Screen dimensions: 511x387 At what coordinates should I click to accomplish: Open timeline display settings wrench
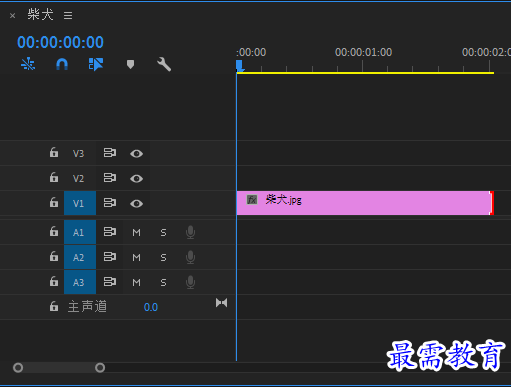(x=164, y=64)
